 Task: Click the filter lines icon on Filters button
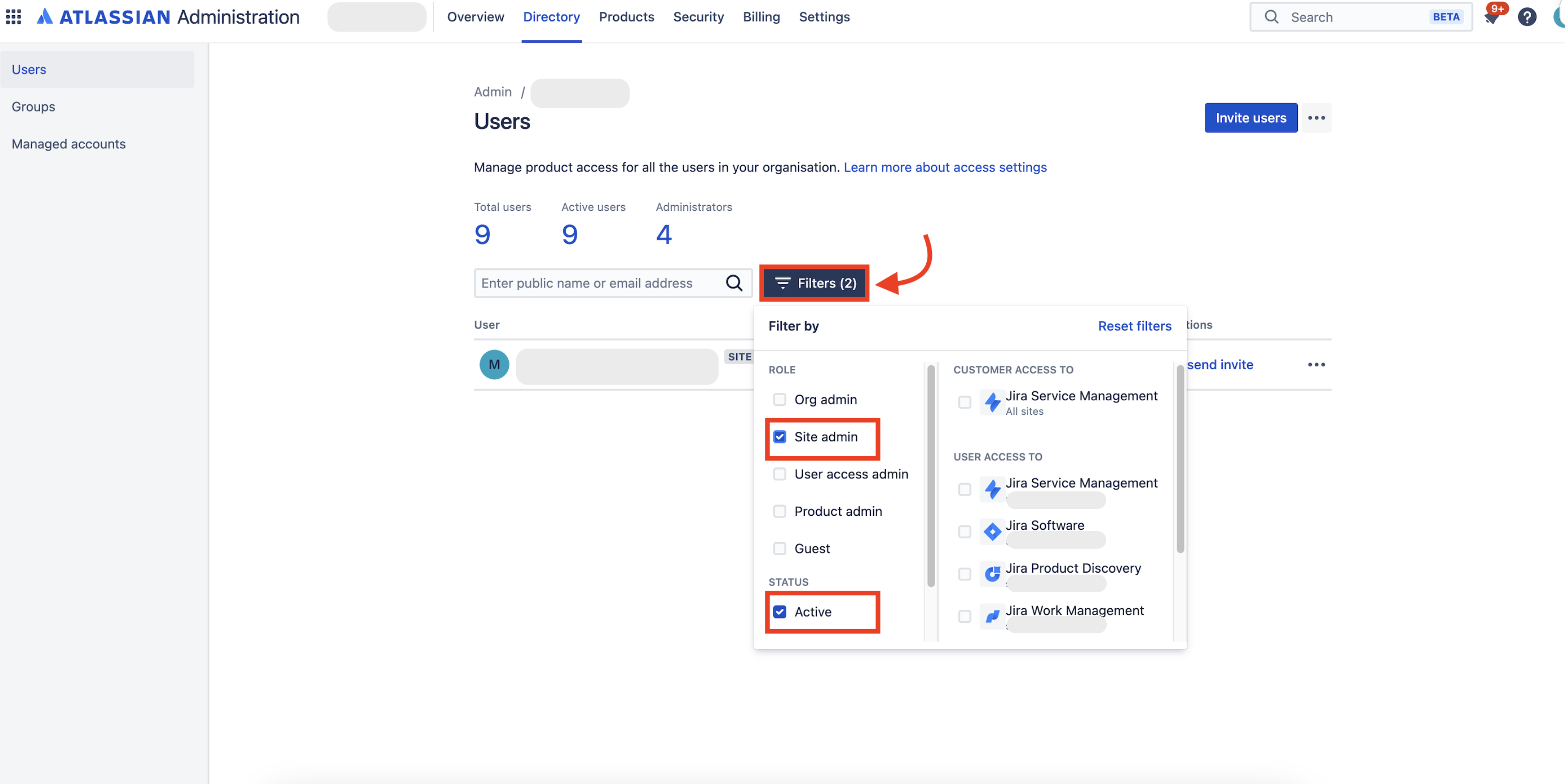(x=782, y=283)
